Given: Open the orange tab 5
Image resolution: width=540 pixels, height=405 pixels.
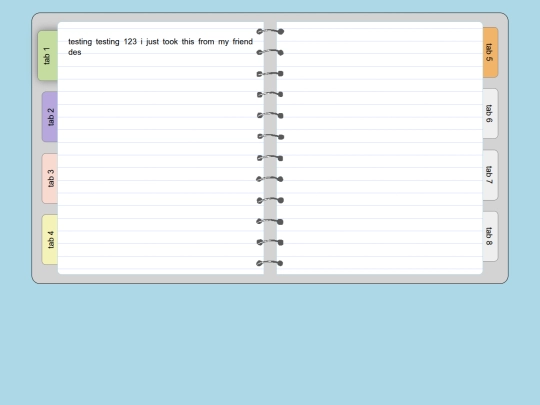Looking at the screenshot, I should [490, 52].
